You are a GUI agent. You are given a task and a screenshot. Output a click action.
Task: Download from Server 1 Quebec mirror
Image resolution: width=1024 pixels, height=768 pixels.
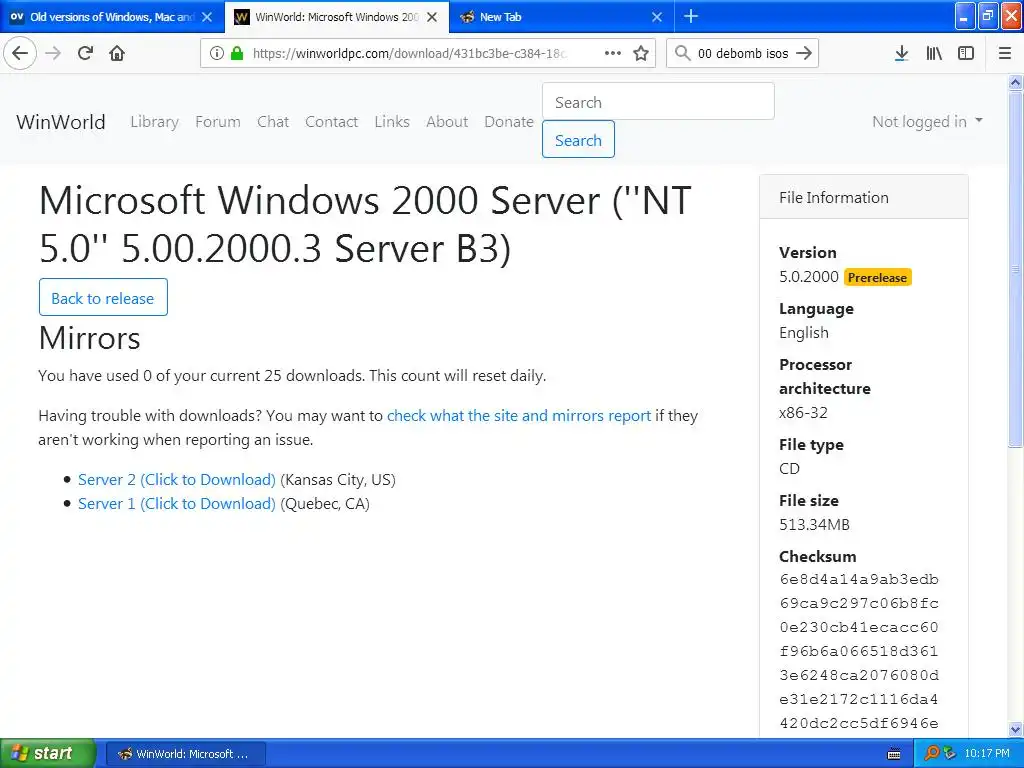(x=176, y=504)
